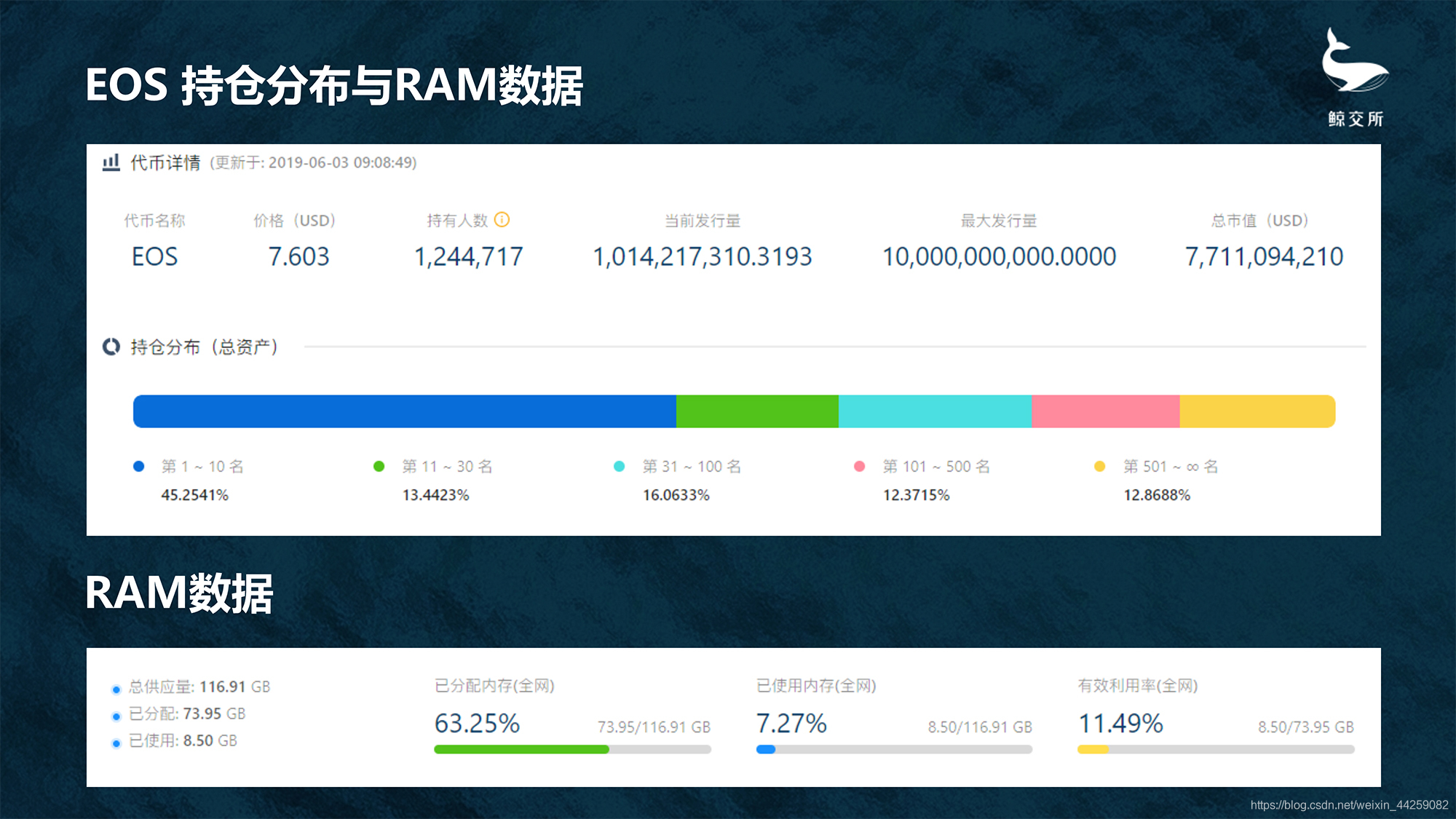The image size is (1456, 819).
Task: Click the blue segment of holdings bar
Action: (x=405, y=411)
